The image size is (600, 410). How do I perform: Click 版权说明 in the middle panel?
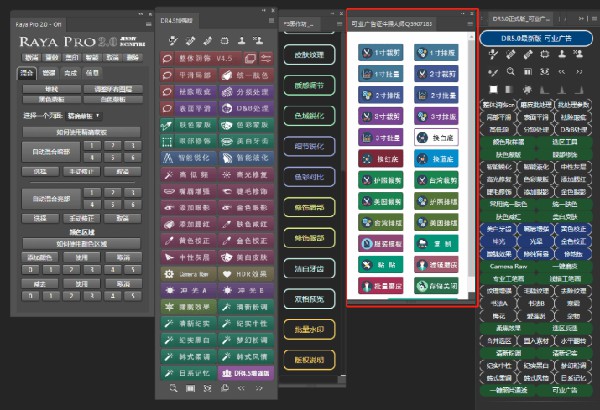click(x=309, y=360)
